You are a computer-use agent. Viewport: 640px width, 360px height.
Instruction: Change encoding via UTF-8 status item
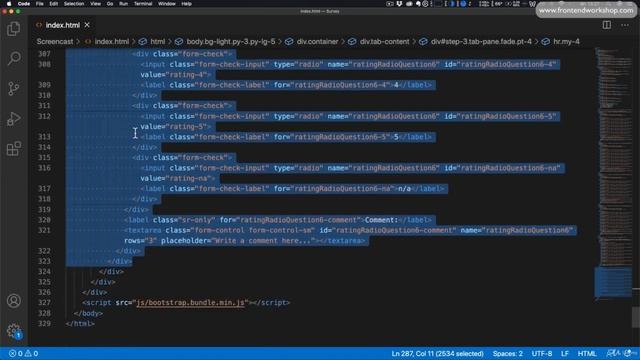click(x=542, y=353)
